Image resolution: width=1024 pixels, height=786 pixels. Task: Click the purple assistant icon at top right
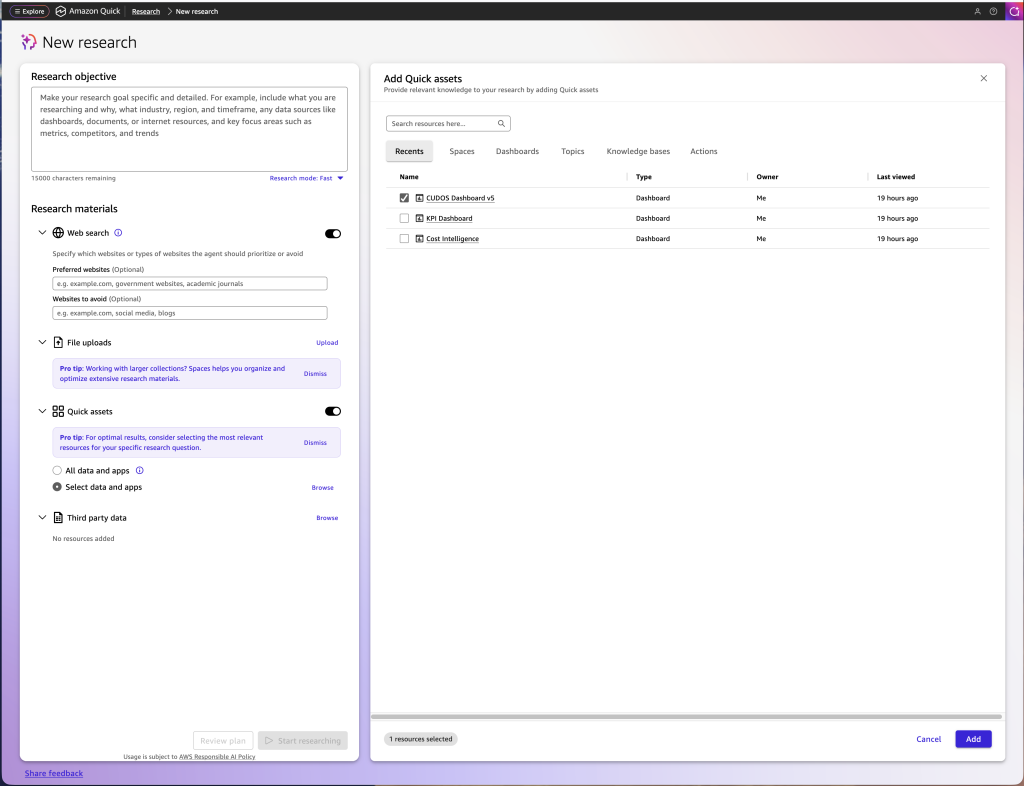[x=1014, y=11]
